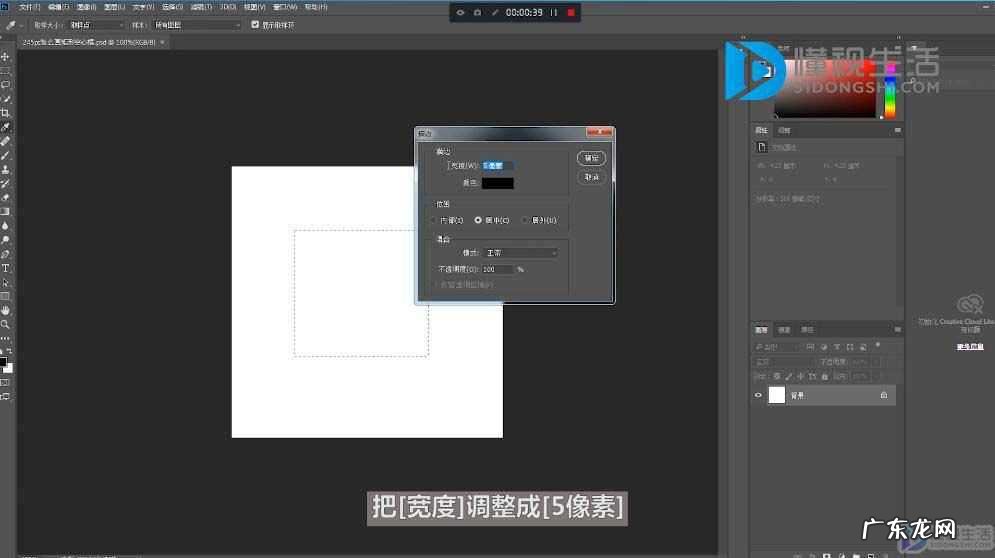Choose the Inside (内部) stroke location

point(434,220)
